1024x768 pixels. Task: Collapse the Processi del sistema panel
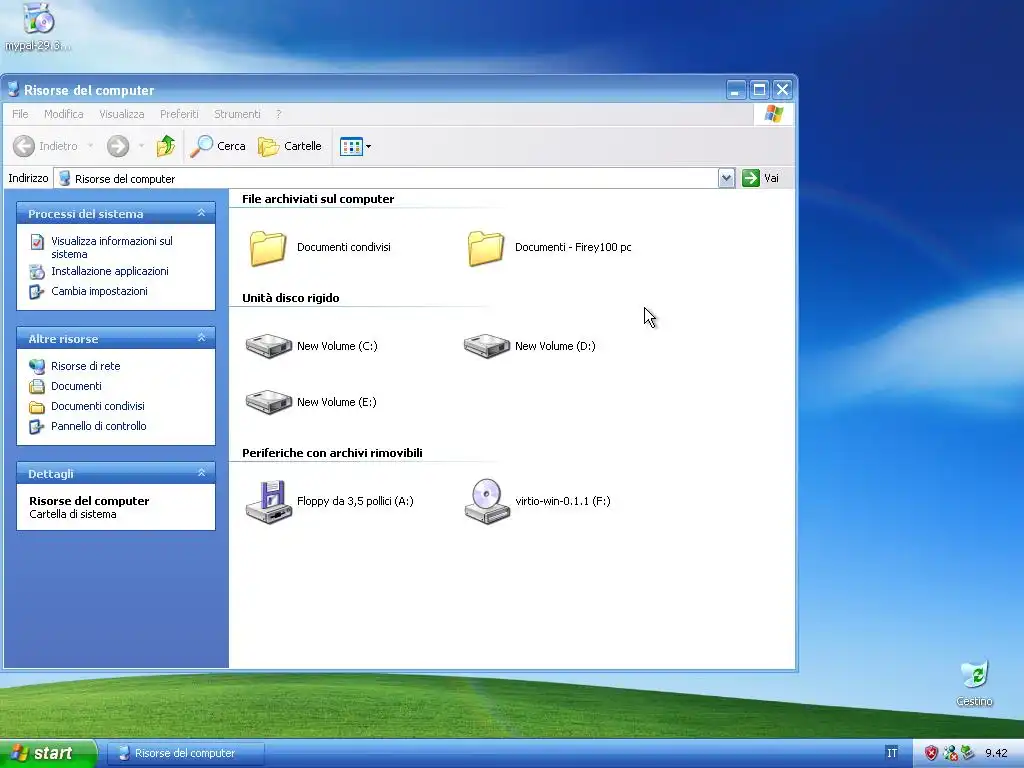(201, 213)
